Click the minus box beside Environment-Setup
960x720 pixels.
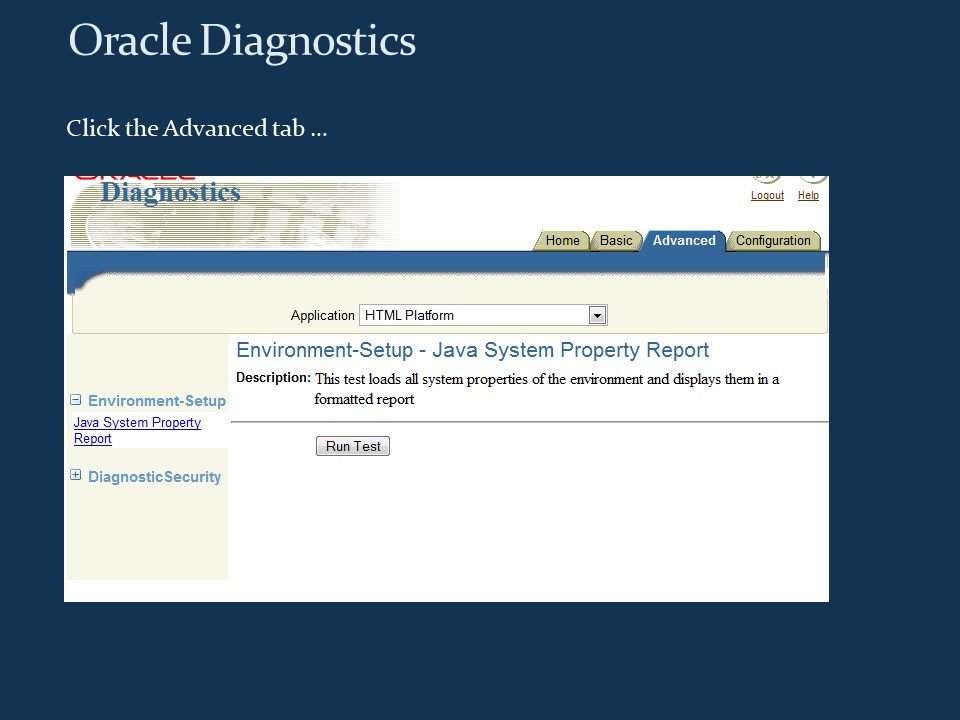(x=76, y=399)
